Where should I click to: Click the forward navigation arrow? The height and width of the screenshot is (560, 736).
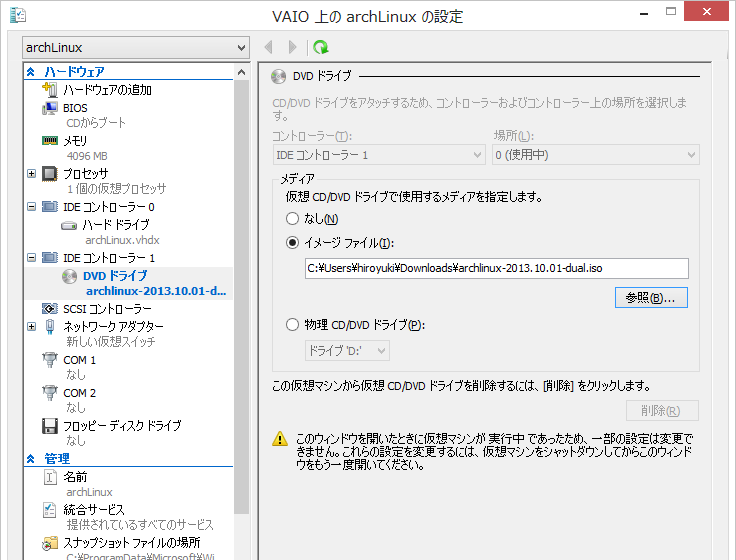(x=292, y=47)
